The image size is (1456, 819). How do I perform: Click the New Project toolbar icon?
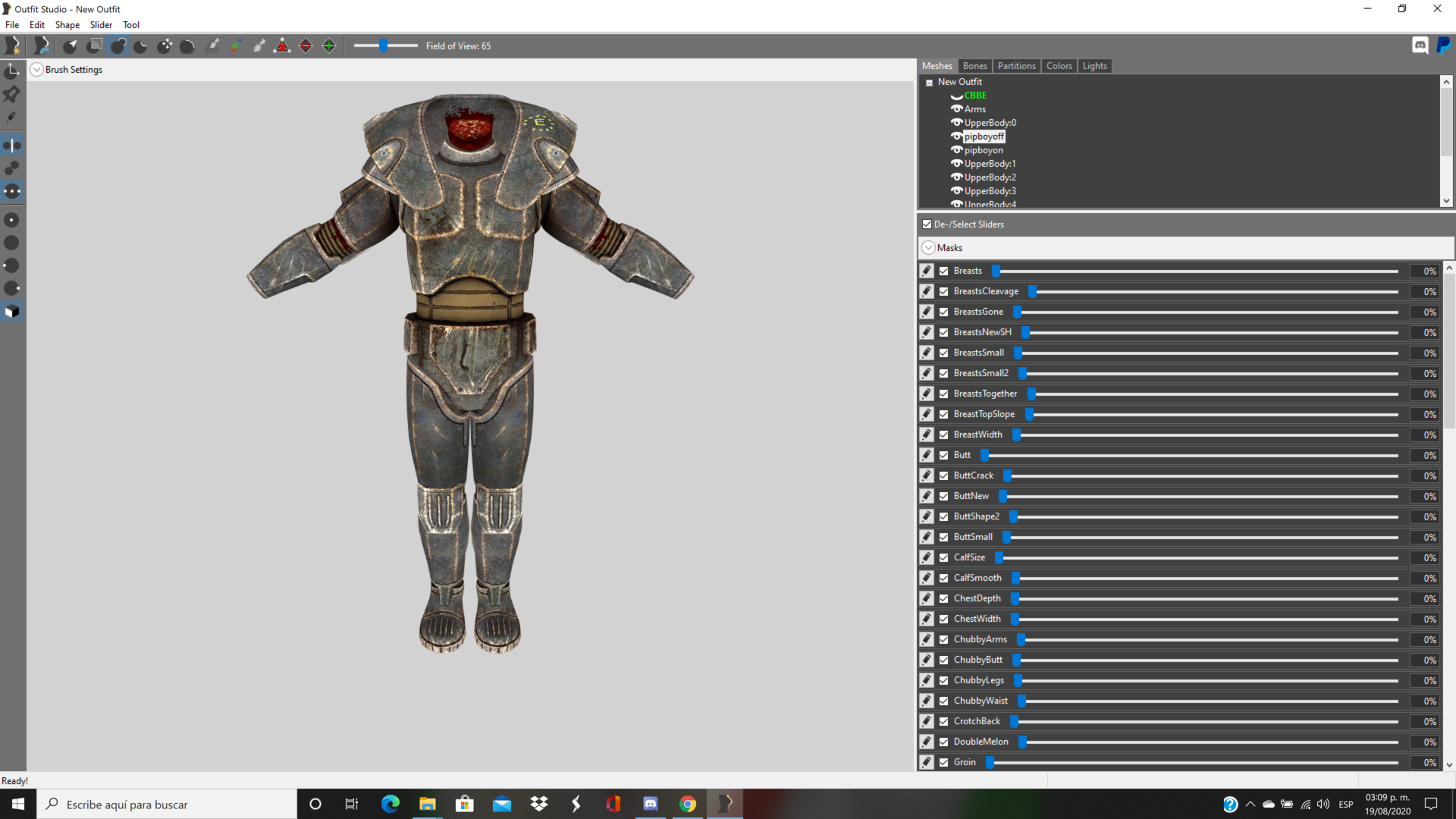click(12, 45)
